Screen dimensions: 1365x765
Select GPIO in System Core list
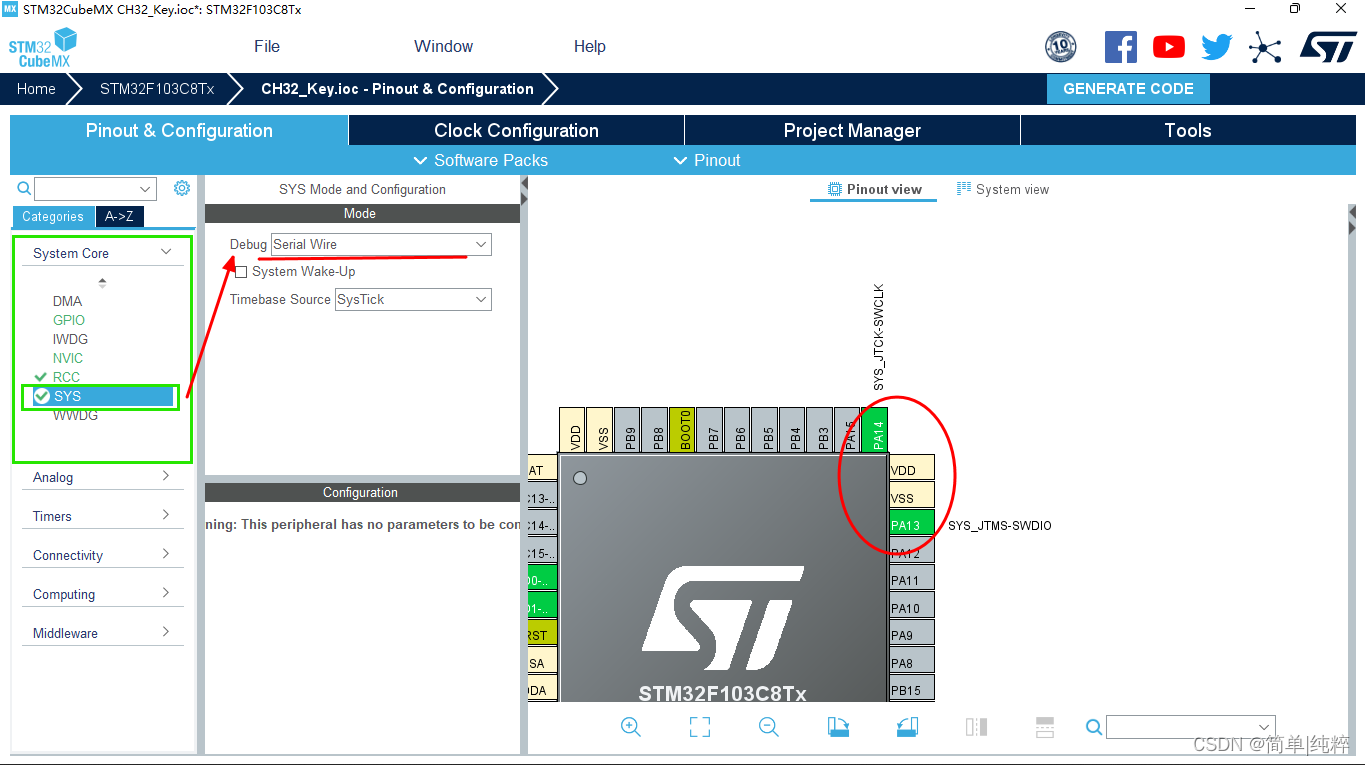tap(69, 320)
